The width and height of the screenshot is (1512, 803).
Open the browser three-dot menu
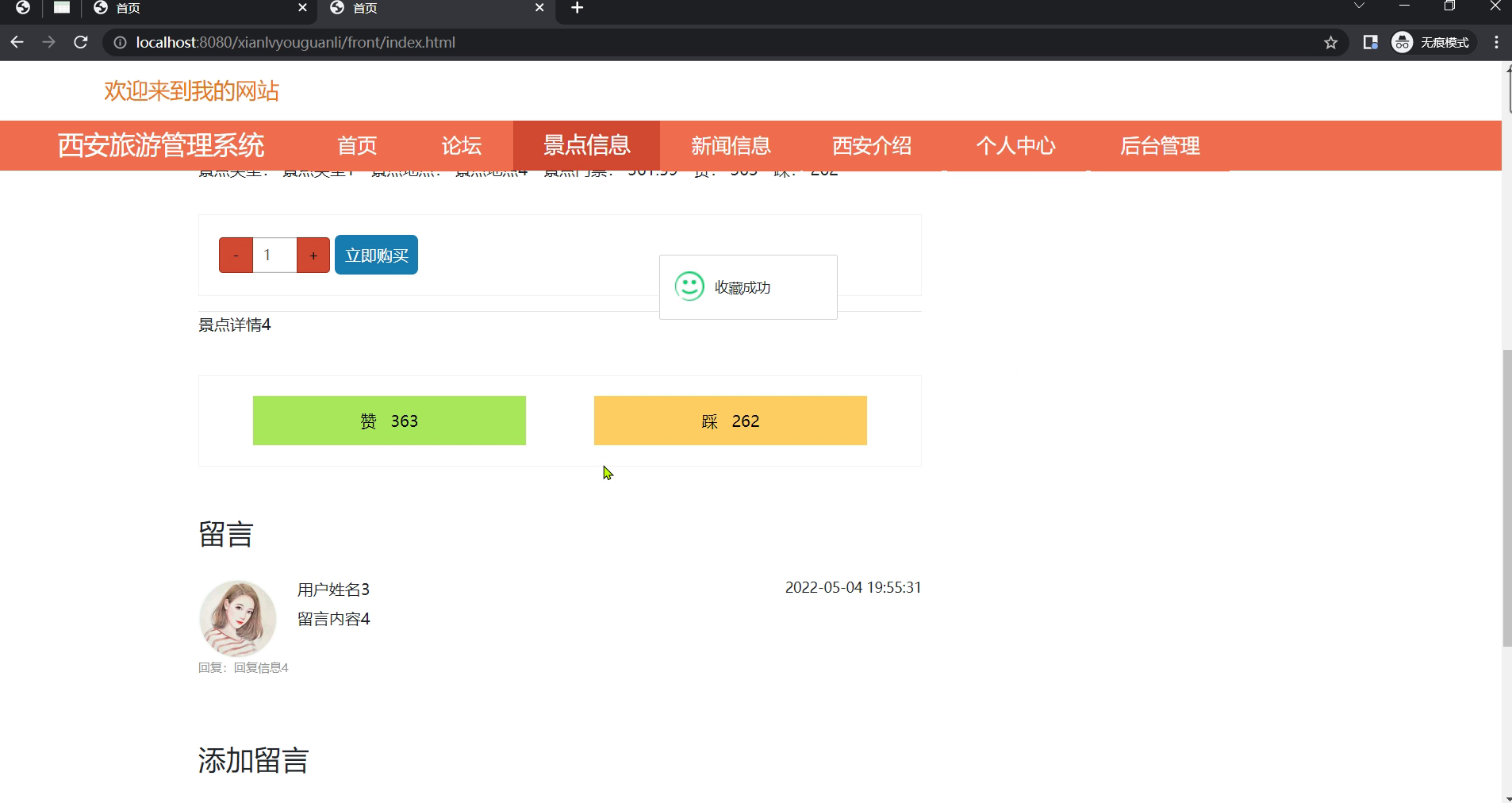(x=1496, y=43)
